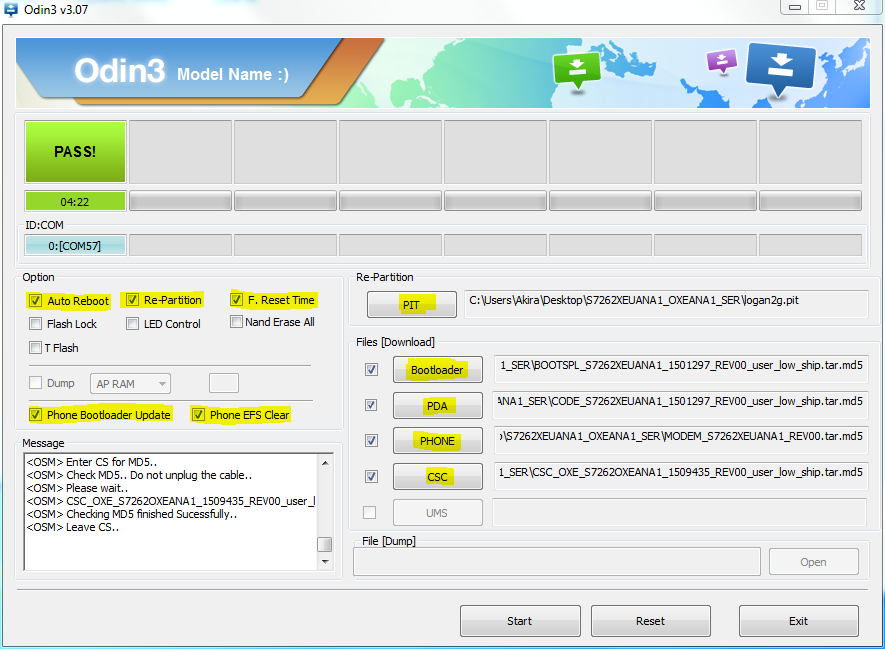Open the PIT file selector
The width and height of the screenshot is (885, 649).
tap(411, 304)
